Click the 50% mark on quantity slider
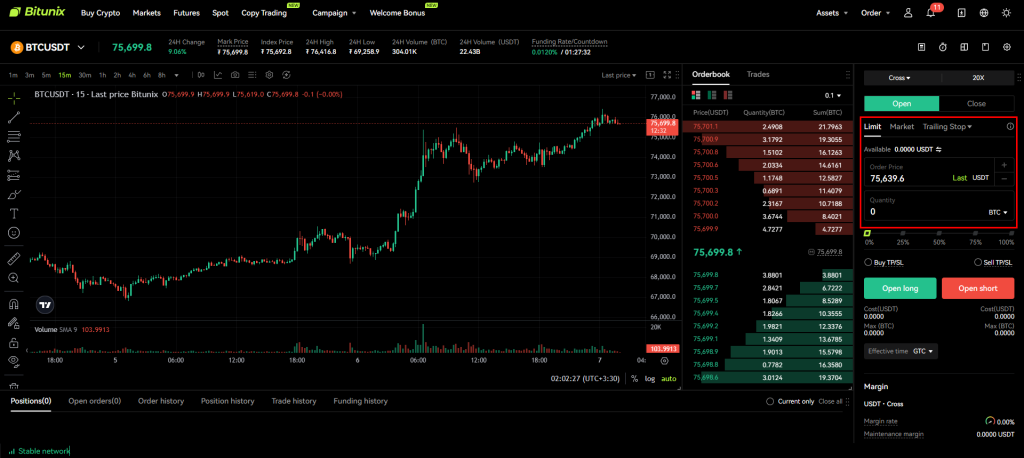1024x458 pixels. coord(938,234)
